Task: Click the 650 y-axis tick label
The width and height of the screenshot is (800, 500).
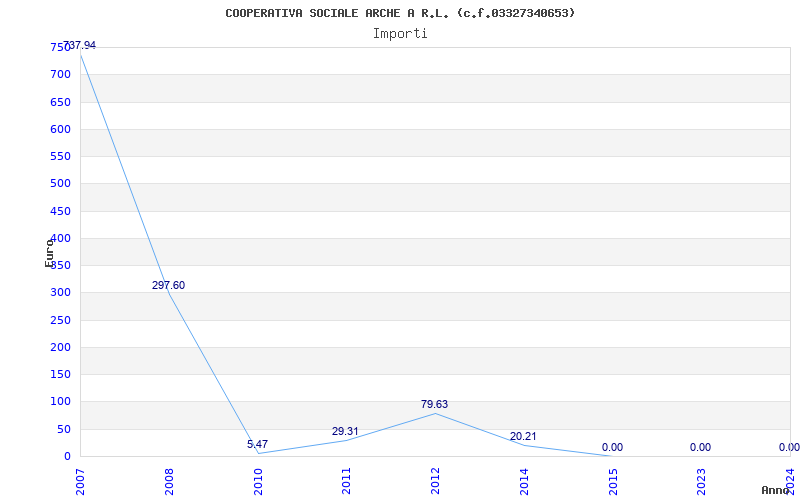Action: 60,102
